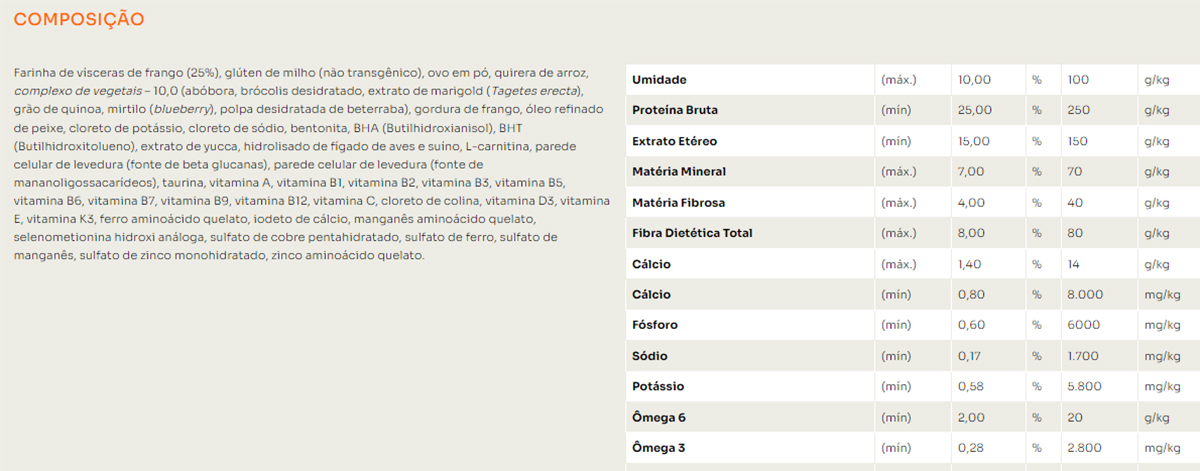This screenshot has width=1200, height=471.
Task: Click the Proteína Bruta row label
Action: 675,110
